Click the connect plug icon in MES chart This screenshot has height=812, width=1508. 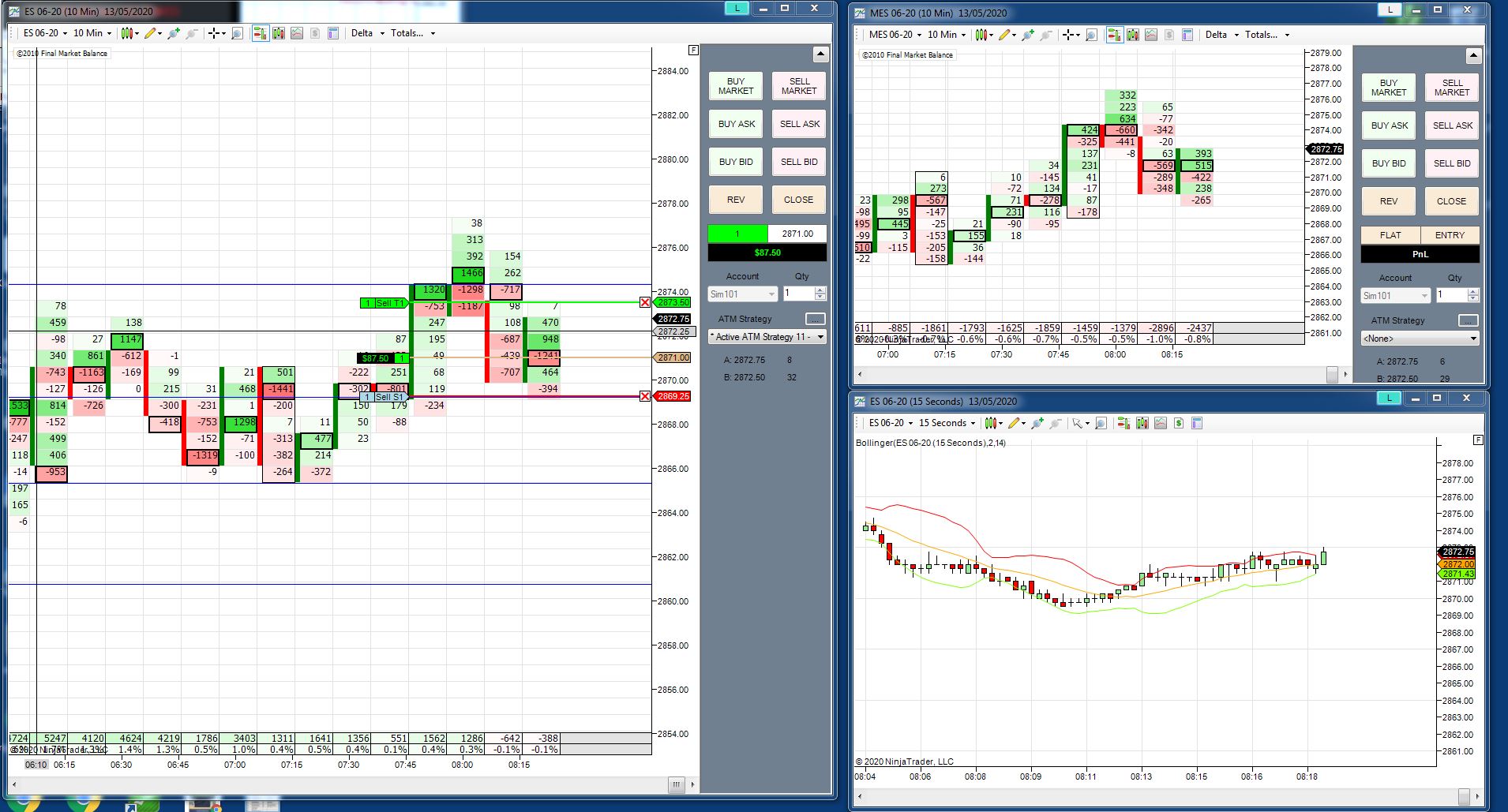(1027, 35)
